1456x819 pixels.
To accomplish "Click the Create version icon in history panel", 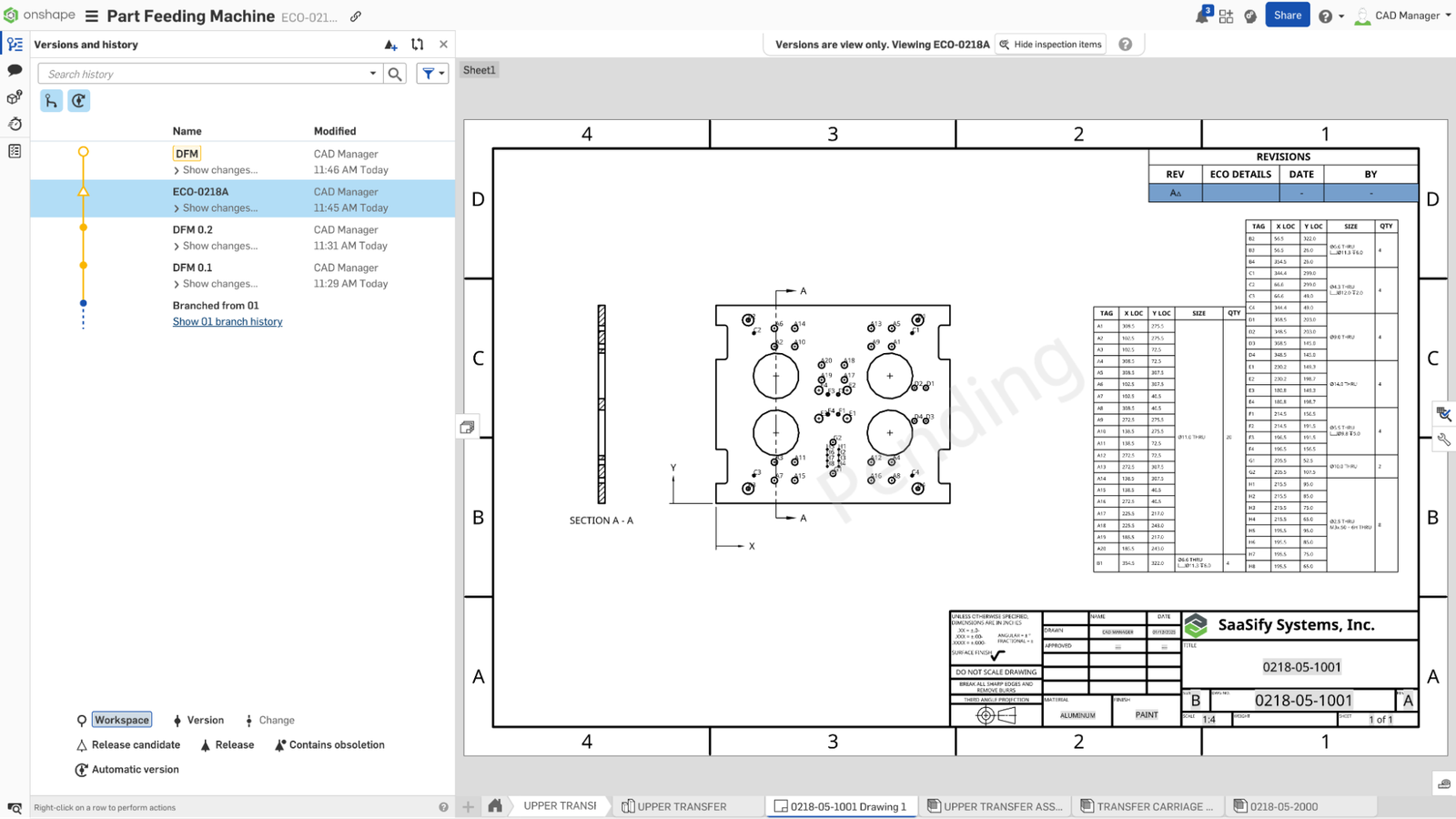I will 391,44.
